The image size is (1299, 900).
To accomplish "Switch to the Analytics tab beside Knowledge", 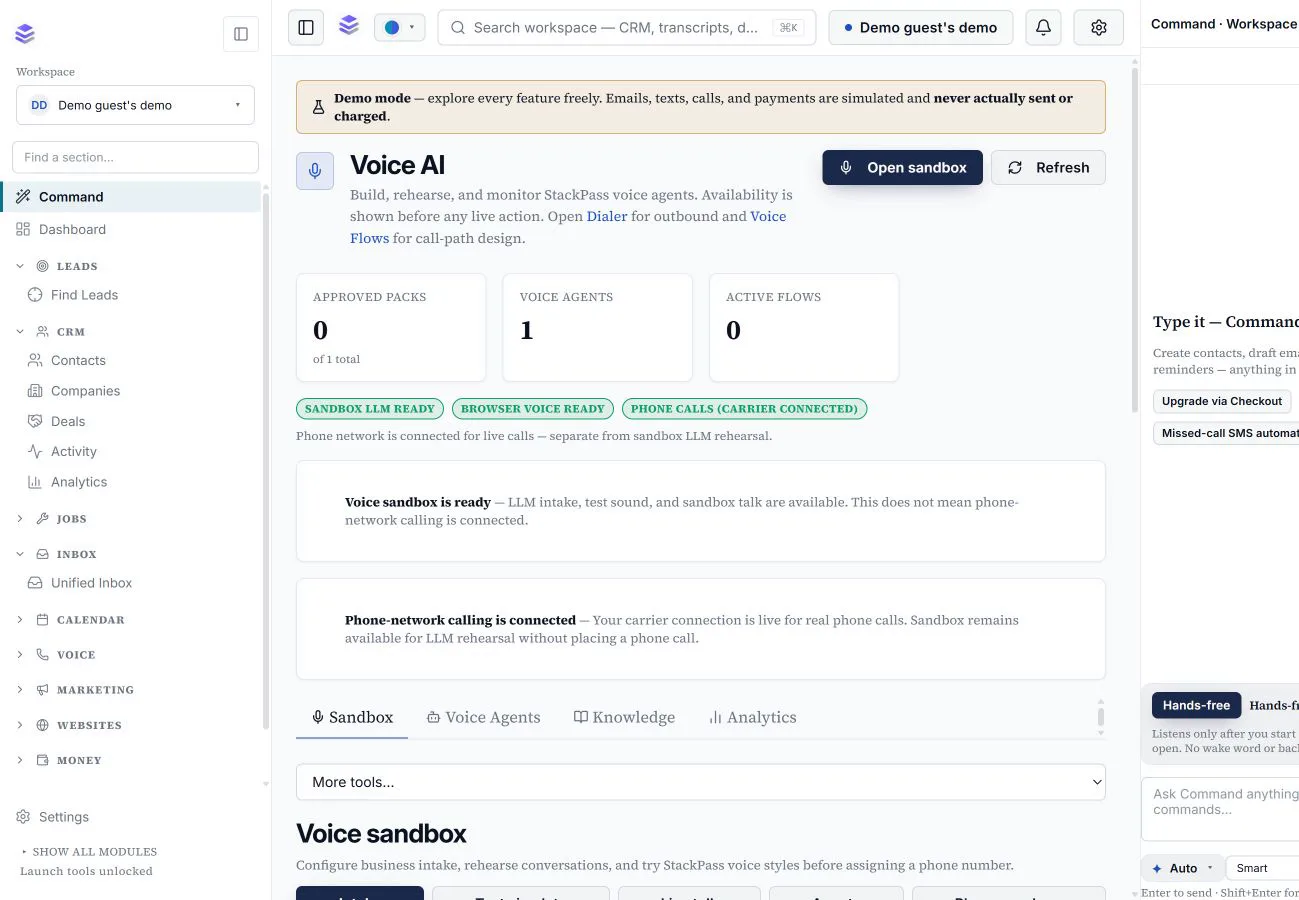I will pyautogui.click(x=752, y=717).
